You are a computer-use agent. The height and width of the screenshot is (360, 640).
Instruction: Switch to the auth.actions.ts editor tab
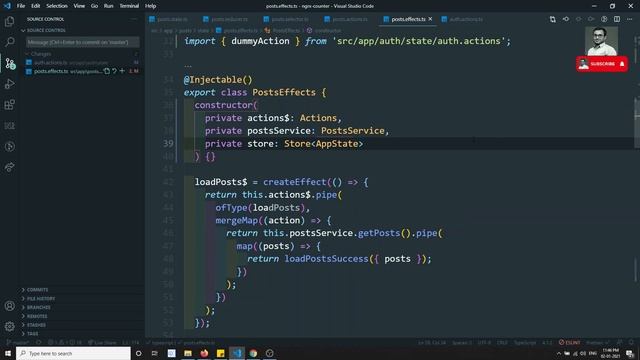463,19
